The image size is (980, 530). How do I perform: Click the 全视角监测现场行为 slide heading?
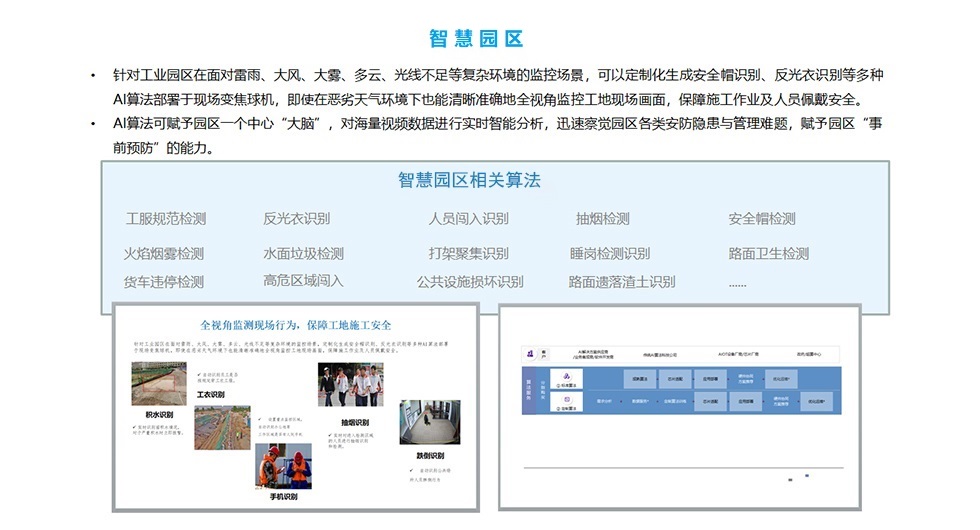tap(295, 325)
